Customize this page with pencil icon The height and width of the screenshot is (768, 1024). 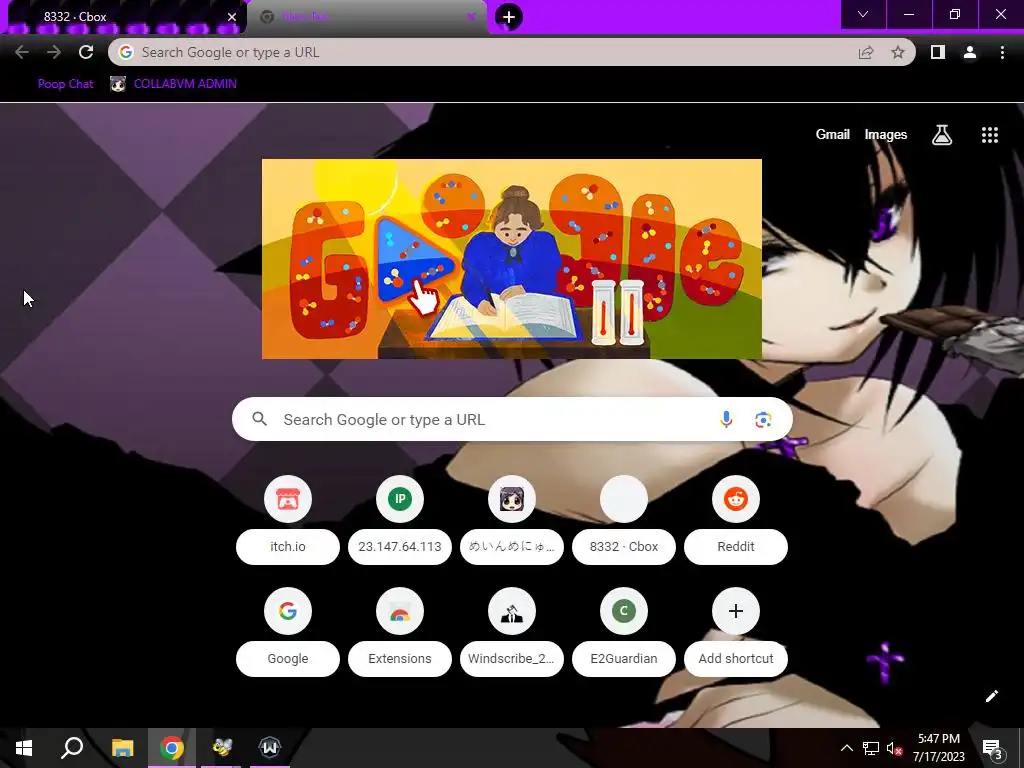click(x=991, y=696)
